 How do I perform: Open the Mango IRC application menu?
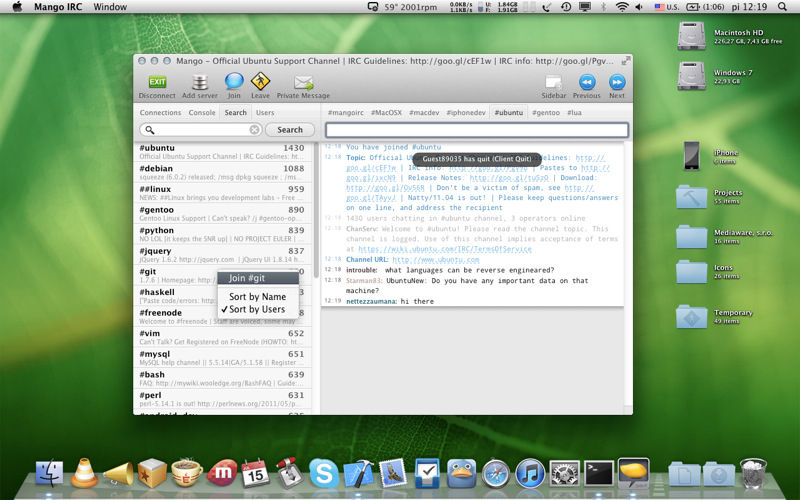point(56,7)
